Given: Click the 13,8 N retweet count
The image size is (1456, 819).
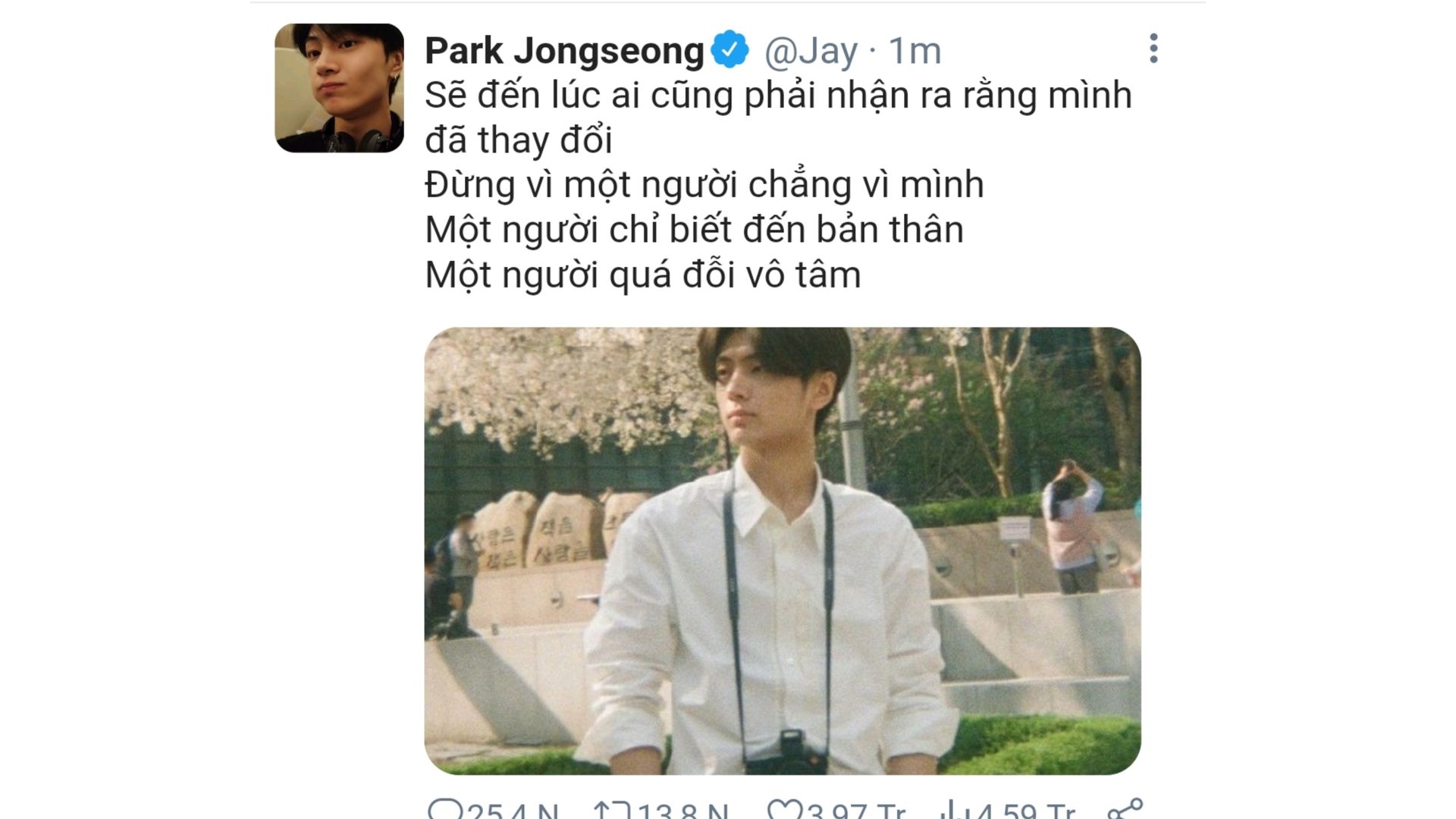Looking at the screenshot, I should (682, 810).
